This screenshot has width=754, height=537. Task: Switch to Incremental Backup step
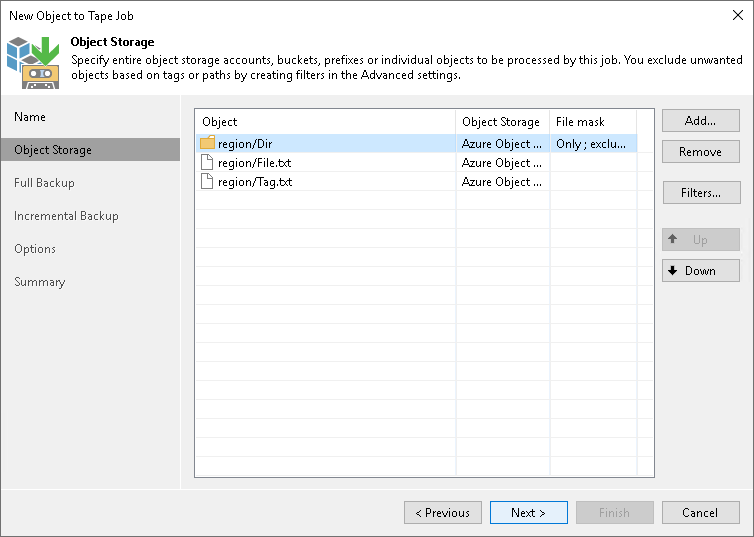coord(66,216)
